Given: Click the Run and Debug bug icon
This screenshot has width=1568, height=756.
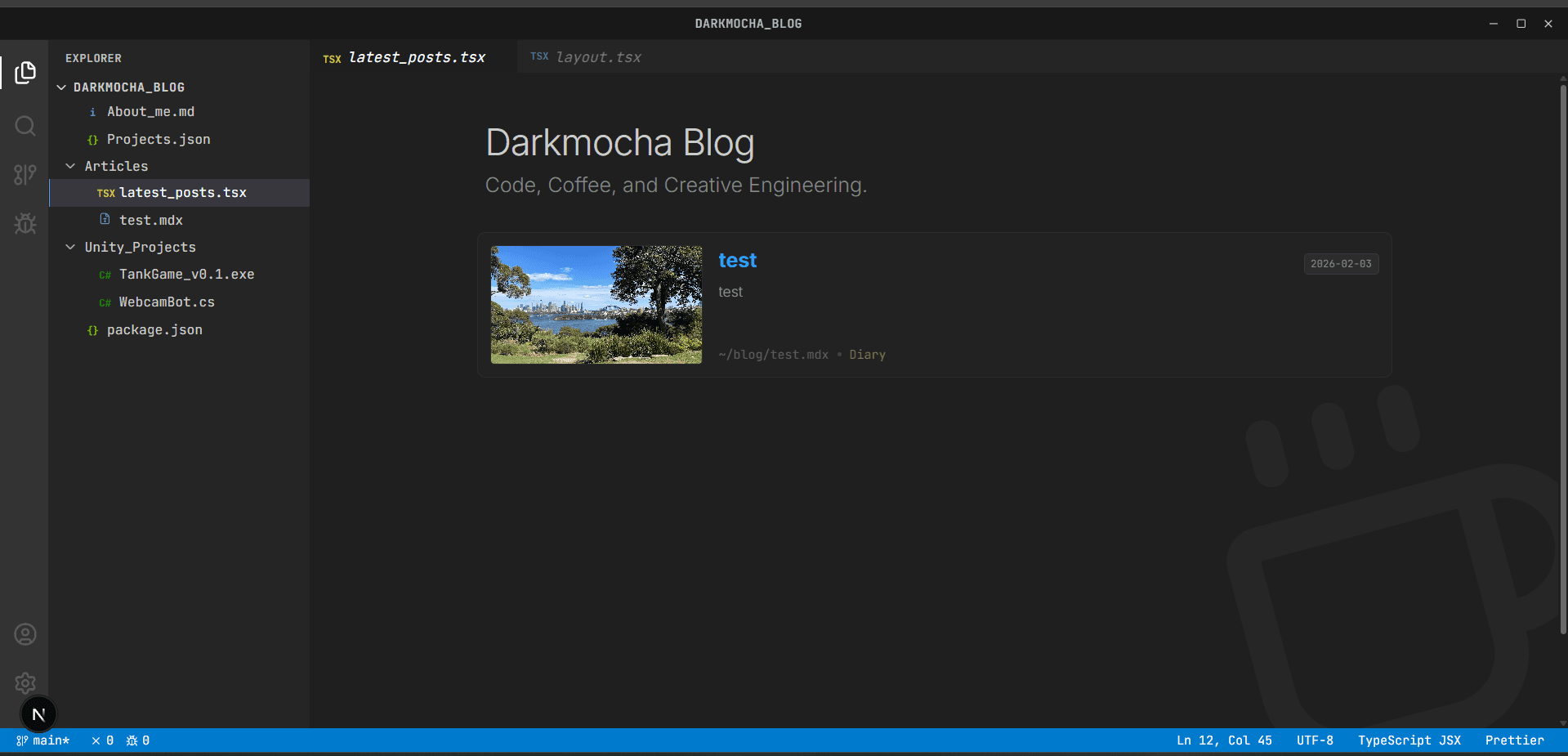Looking at the screenshot, I should (25, 224).
